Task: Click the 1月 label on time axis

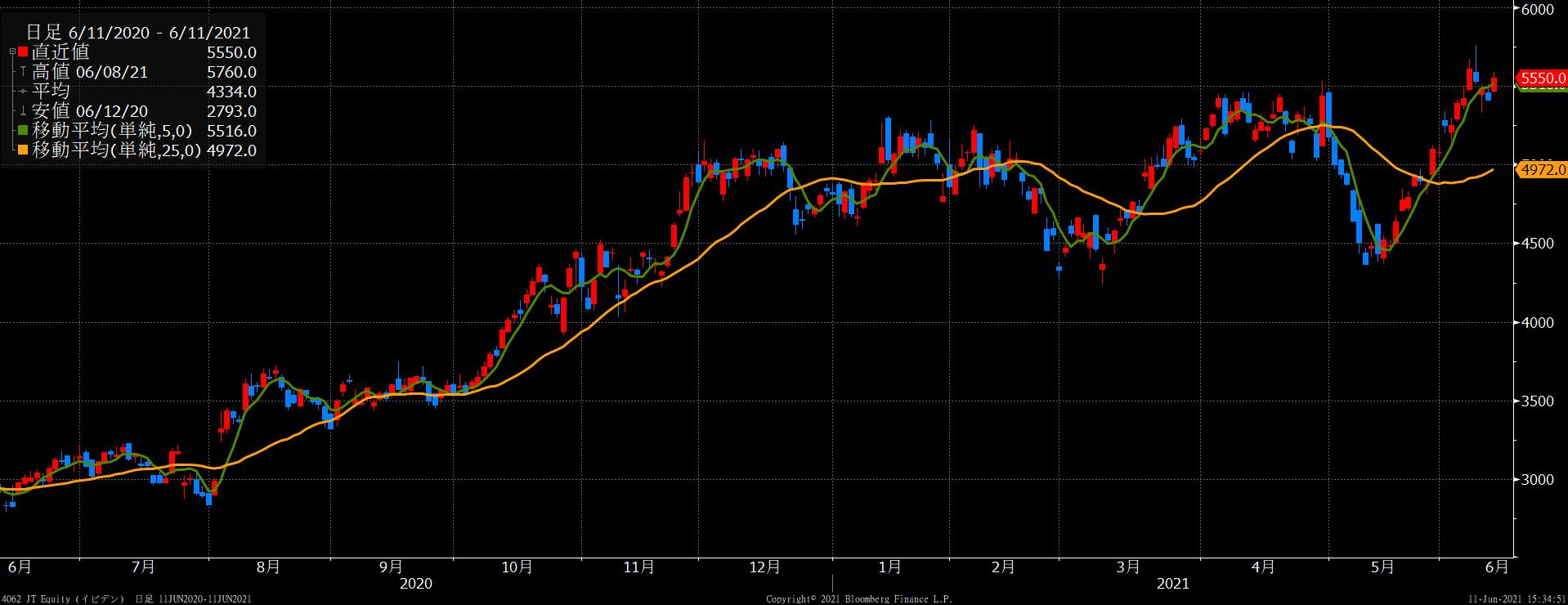Action: (889, 567)
